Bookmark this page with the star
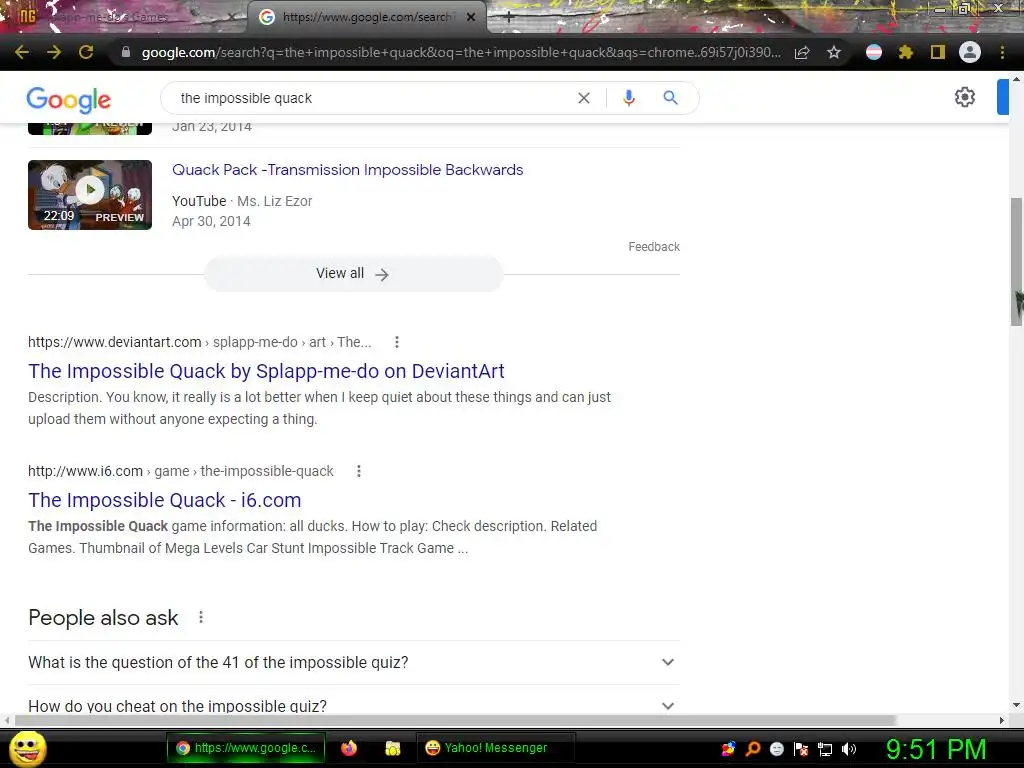 tap(834, 52)
